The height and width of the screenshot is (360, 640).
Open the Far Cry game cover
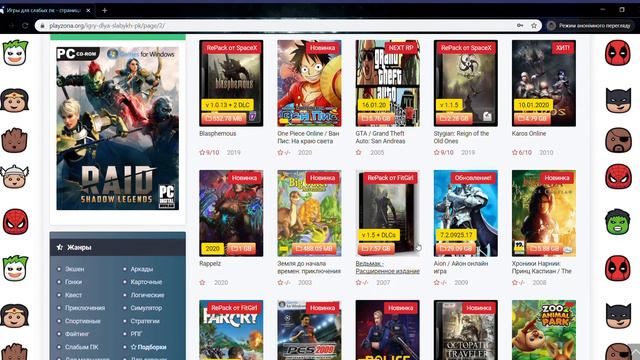pos(231,330)
